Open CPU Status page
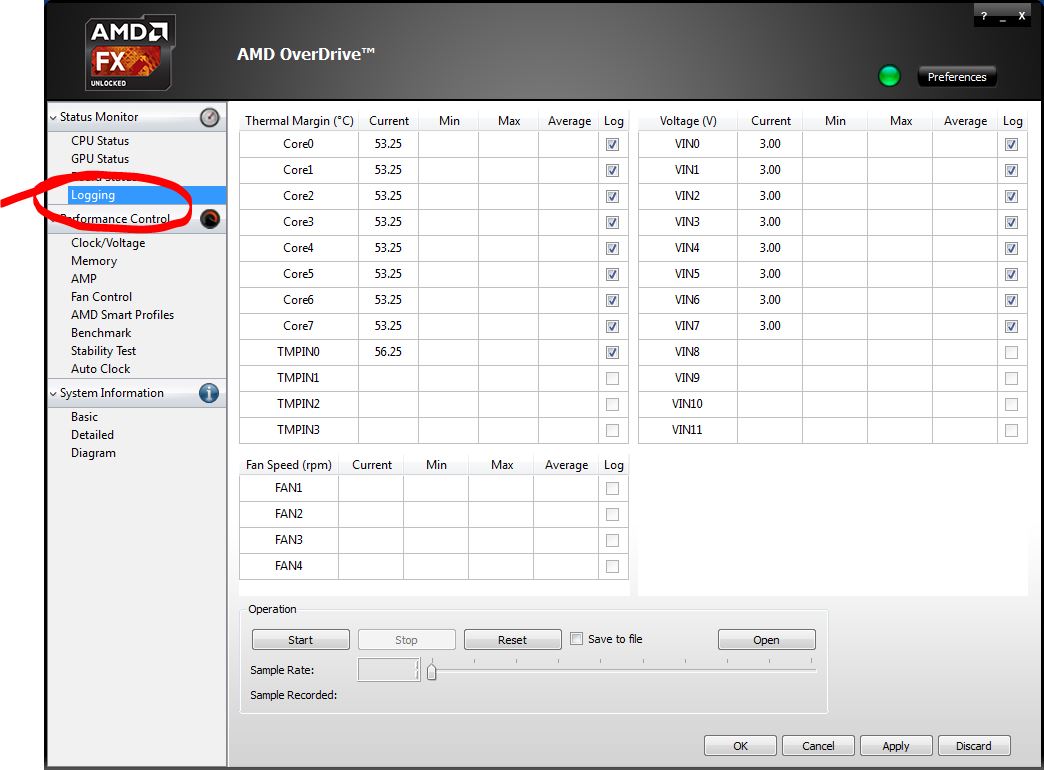The height and width of the screenshot is (770, 1044). pyautogui.click(x=100, y=141)
